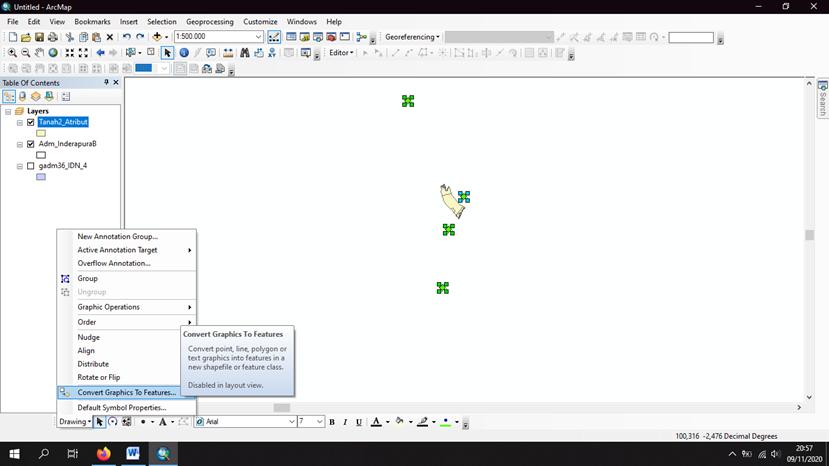
Task: Open the font size dropdown
Action: 319,422
